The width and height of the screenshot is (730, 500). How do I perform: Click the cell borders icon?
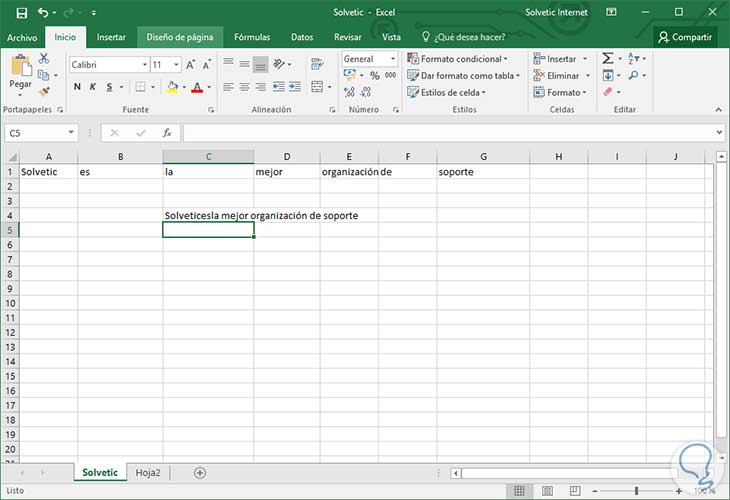point(140,87)
